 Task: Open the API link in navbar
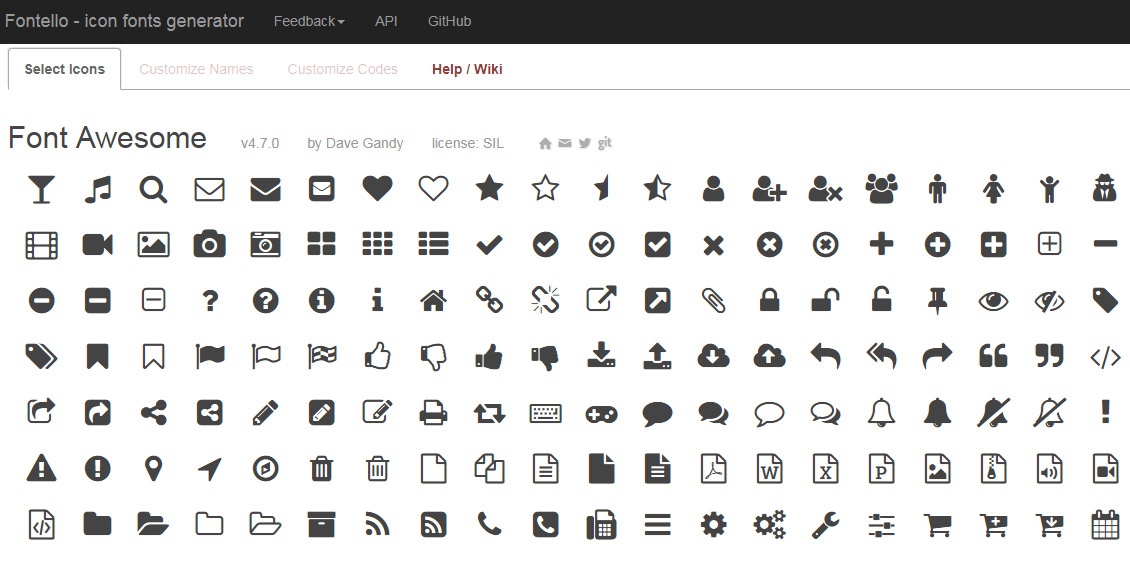(386, 22)
